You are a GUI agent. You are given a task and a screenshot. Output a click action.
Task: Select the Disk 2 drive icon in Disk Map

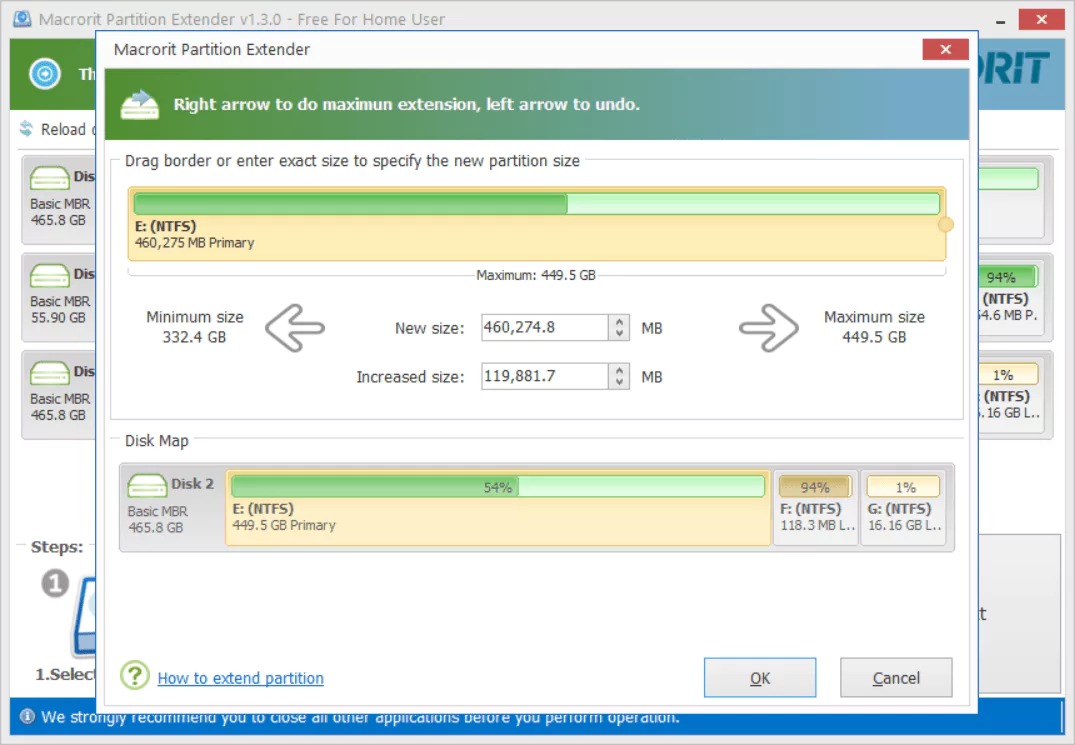147,484
